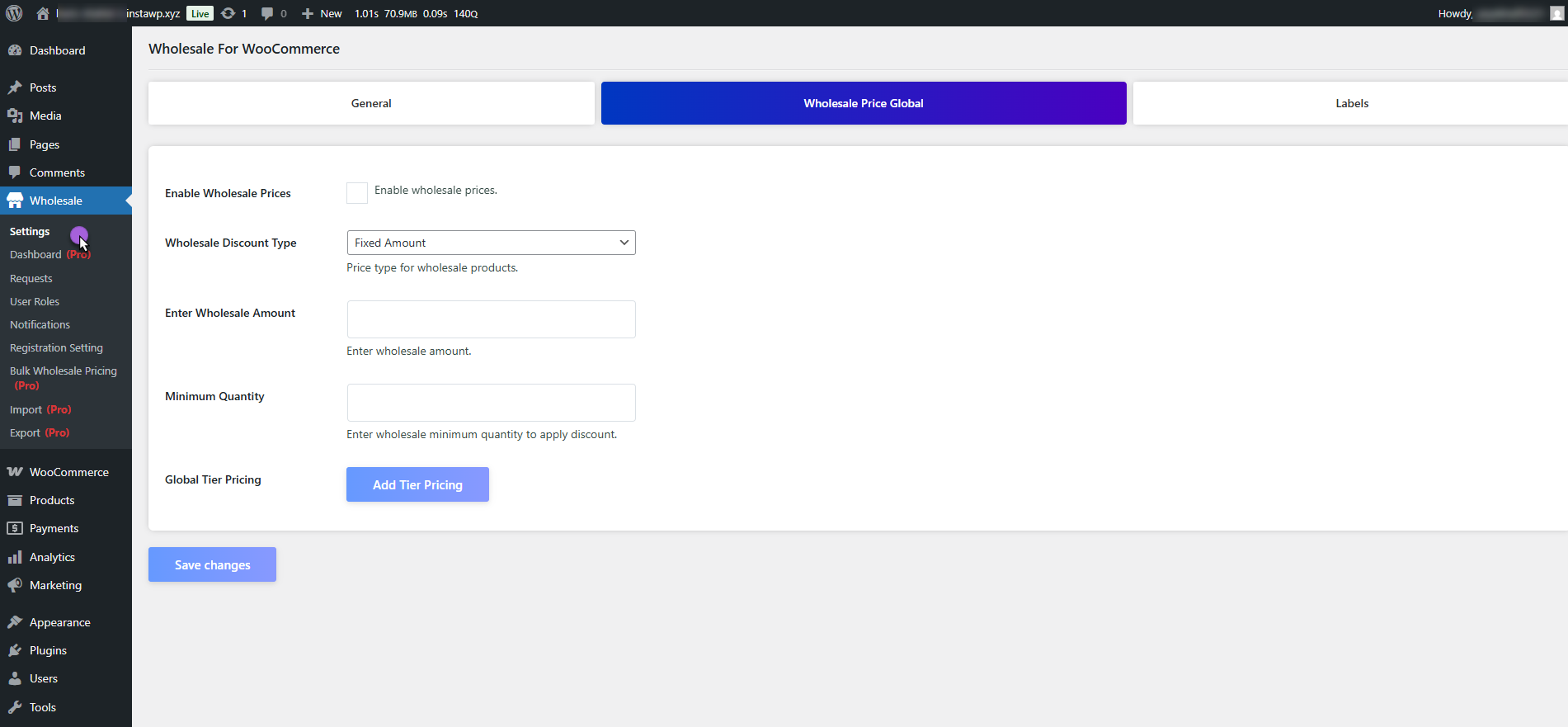Viewport: 1568px width, 727px height.
Task: Click the WooCommerce logo icon
Action: click(x=15, y=472)
